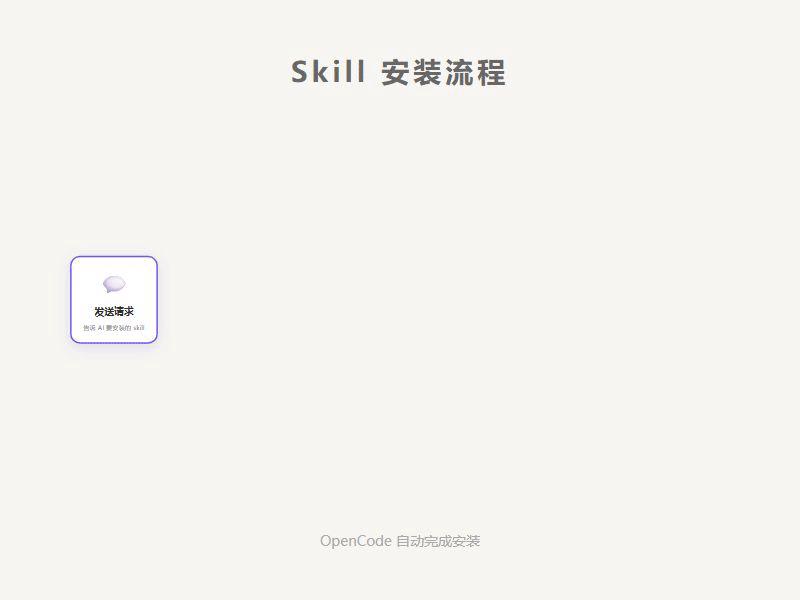Click the speech bubble icon in the card
Image resolution: width=800 pixels, height=600 pixels.
114,284
